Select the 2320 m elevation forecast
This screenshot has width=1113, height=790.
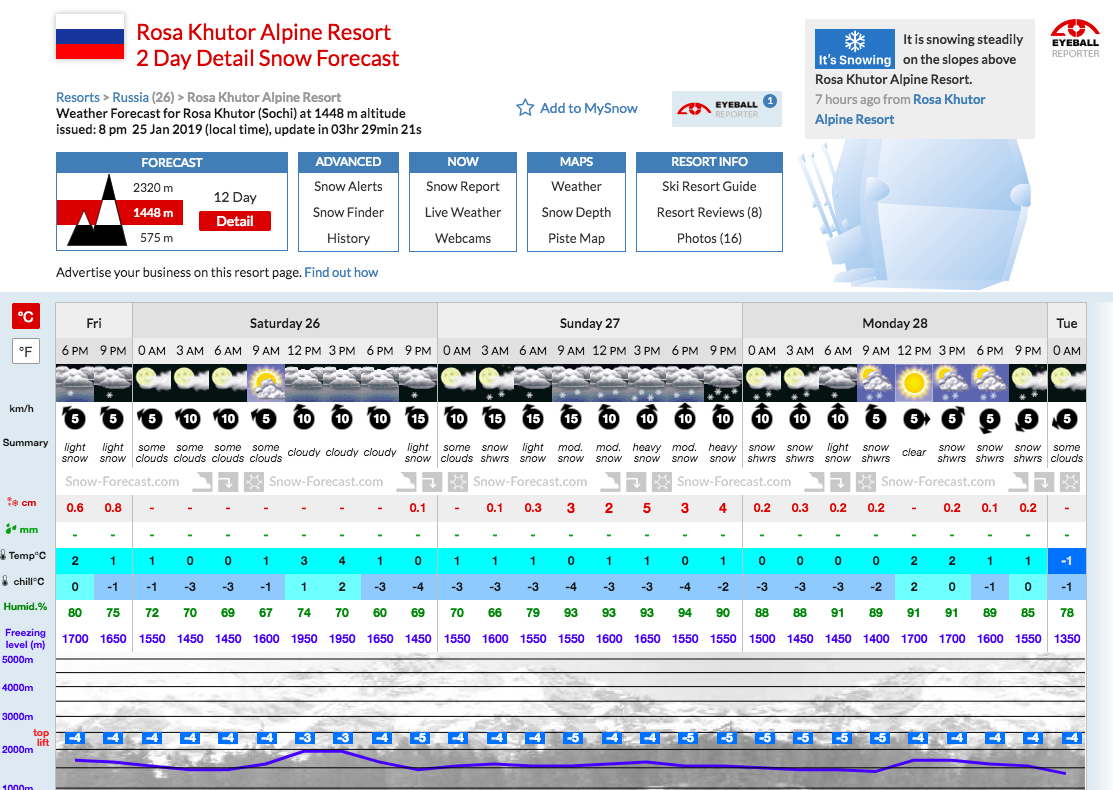[153, 187]
